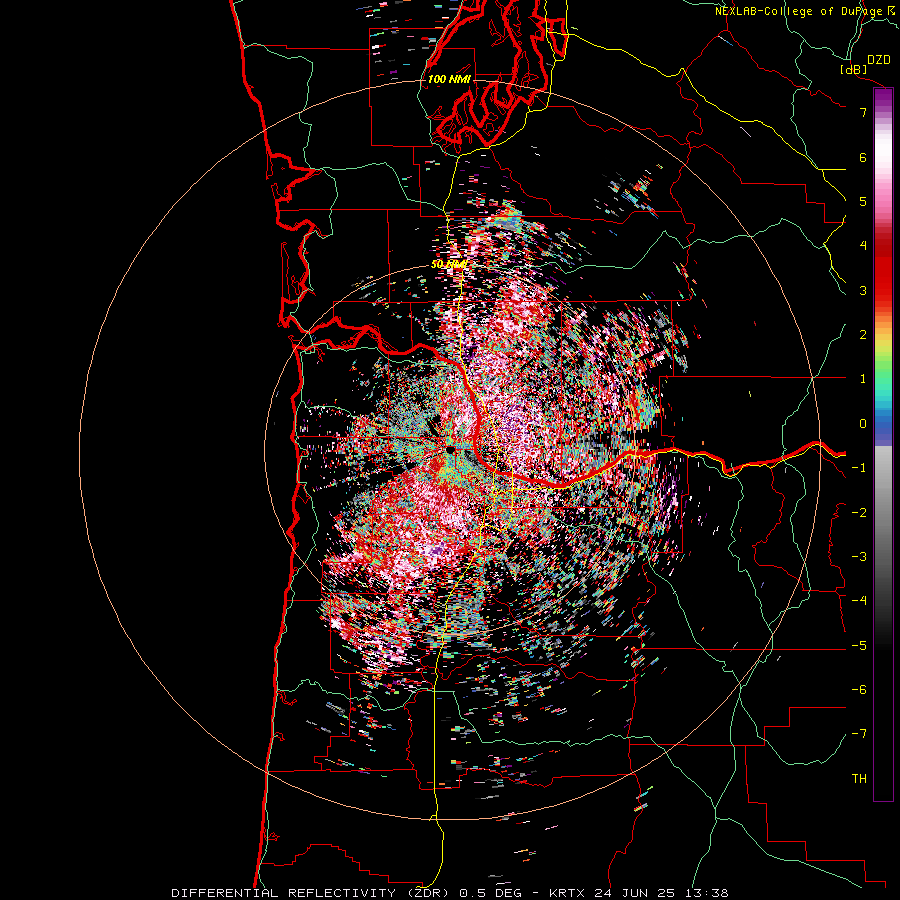
Task: Click the NEXLAB-College of DuPage label
Action: click(804, 11)
